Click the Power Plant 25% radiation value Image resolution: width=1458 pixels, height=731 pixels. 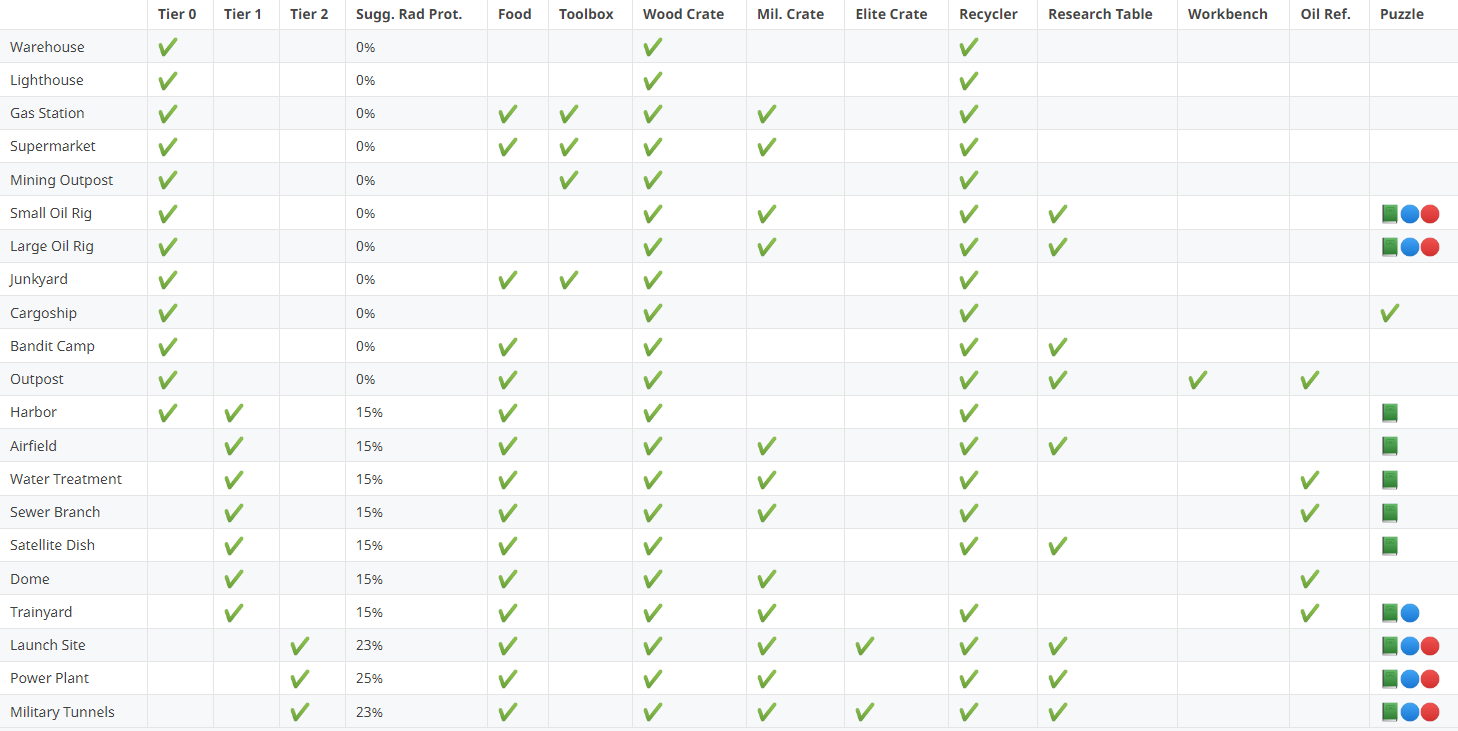pos(369,678)
